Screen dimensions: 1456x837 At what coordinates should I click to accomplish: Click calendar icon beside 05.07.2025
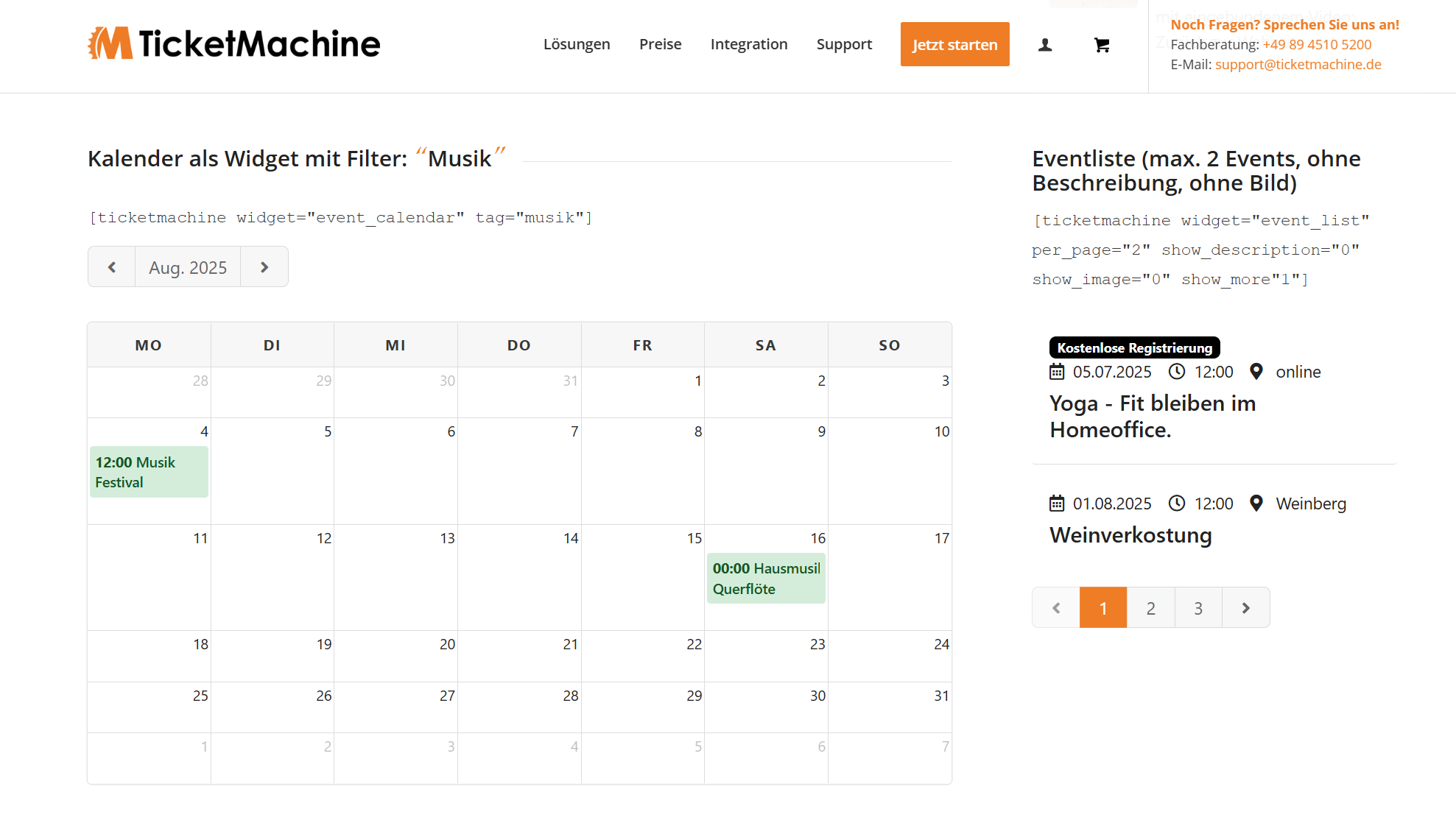pos(1057,372)
